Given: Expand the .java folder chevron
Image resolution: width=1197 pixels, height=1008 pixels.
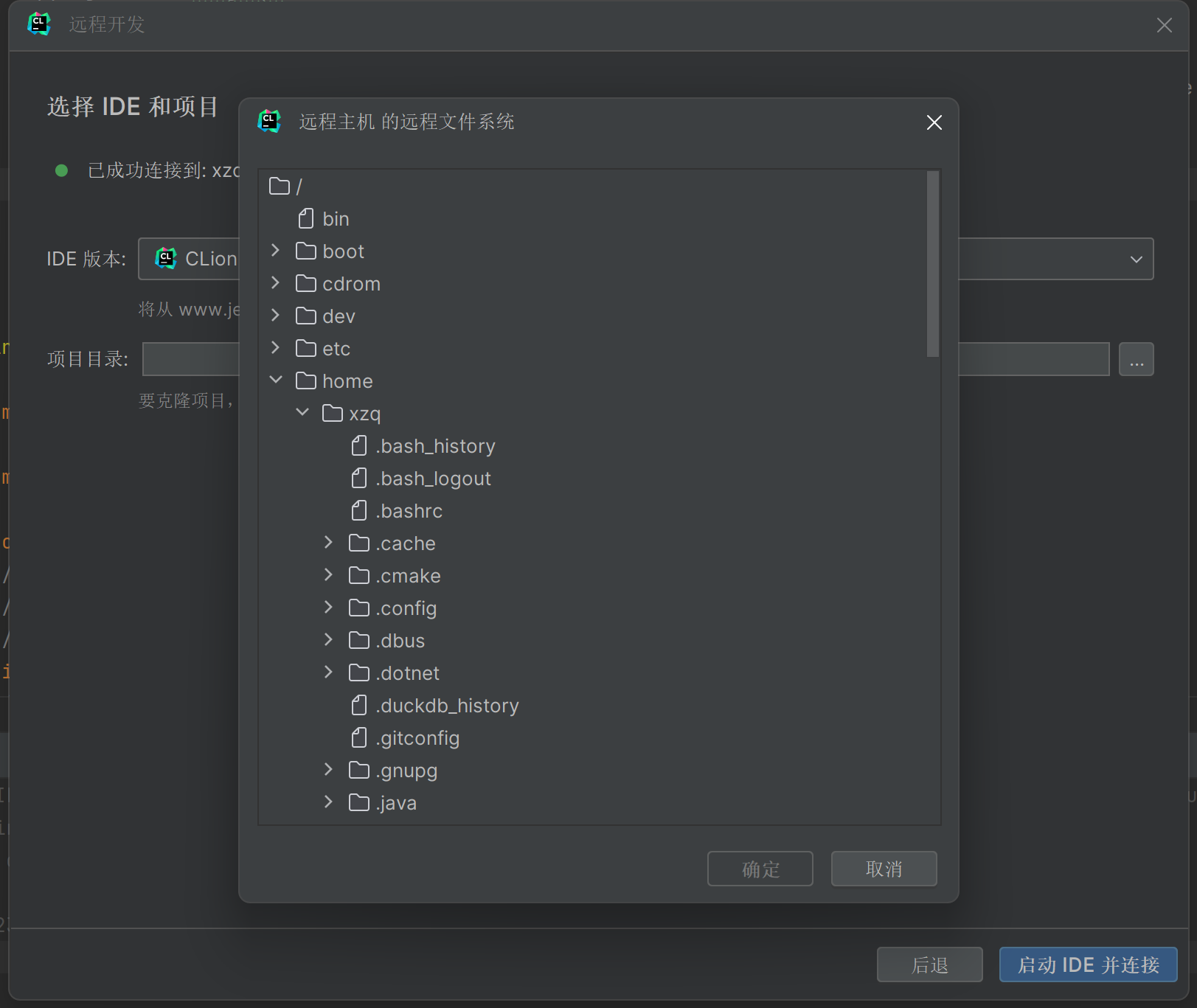Looking at the screenshot, I should 328,802.
